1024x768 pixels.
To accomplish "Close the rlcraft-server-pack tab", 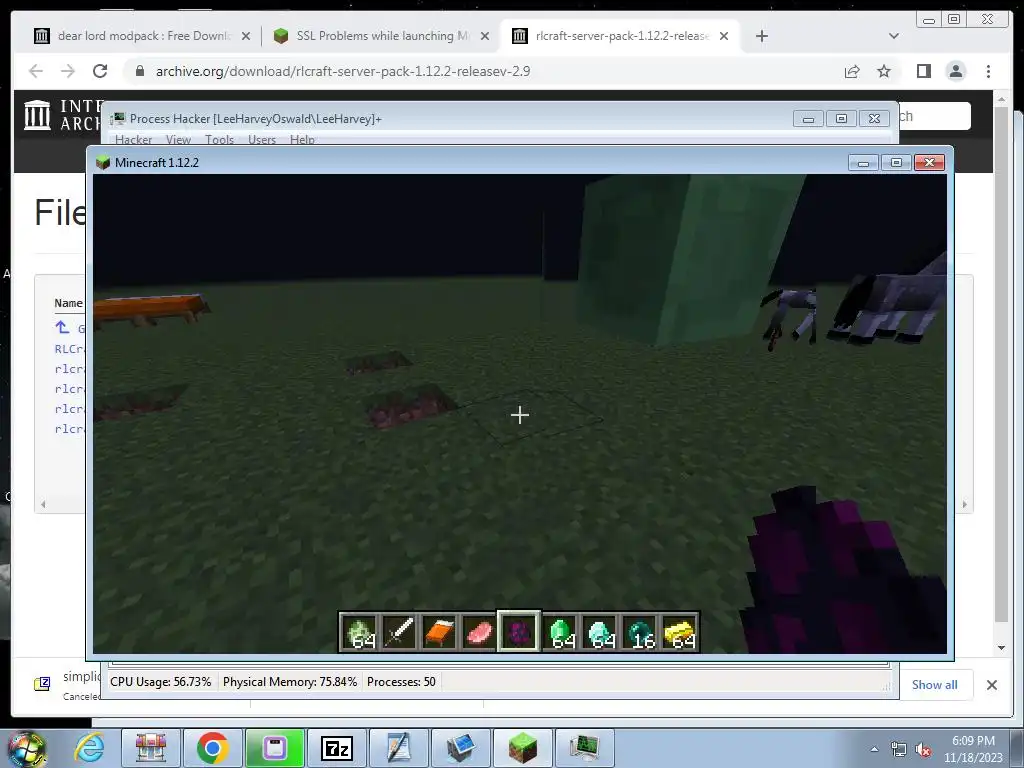I will point(724,36).
